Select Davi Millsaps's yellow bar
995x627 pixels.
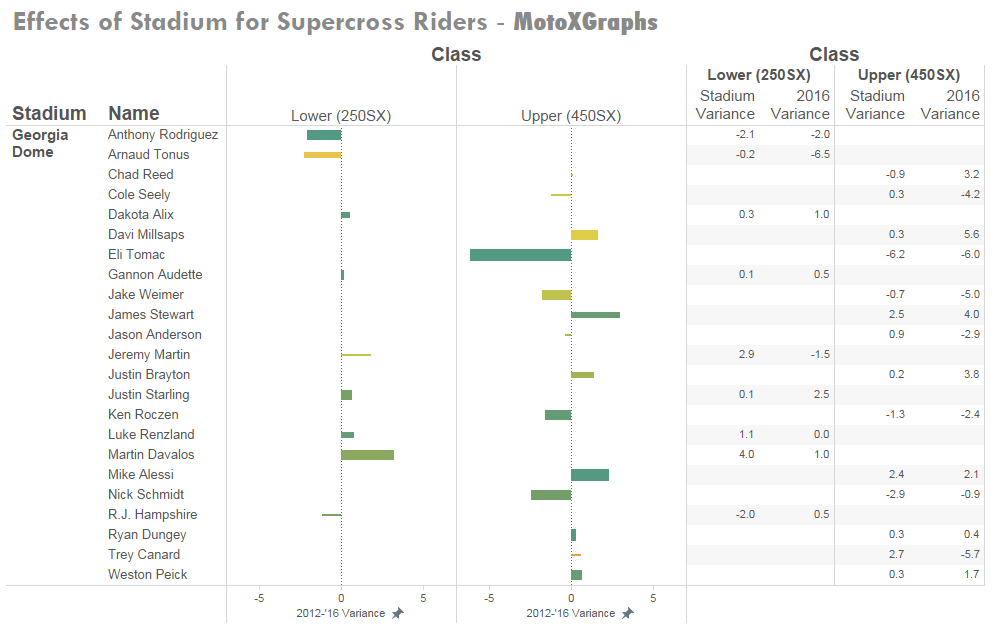point(584,235)
